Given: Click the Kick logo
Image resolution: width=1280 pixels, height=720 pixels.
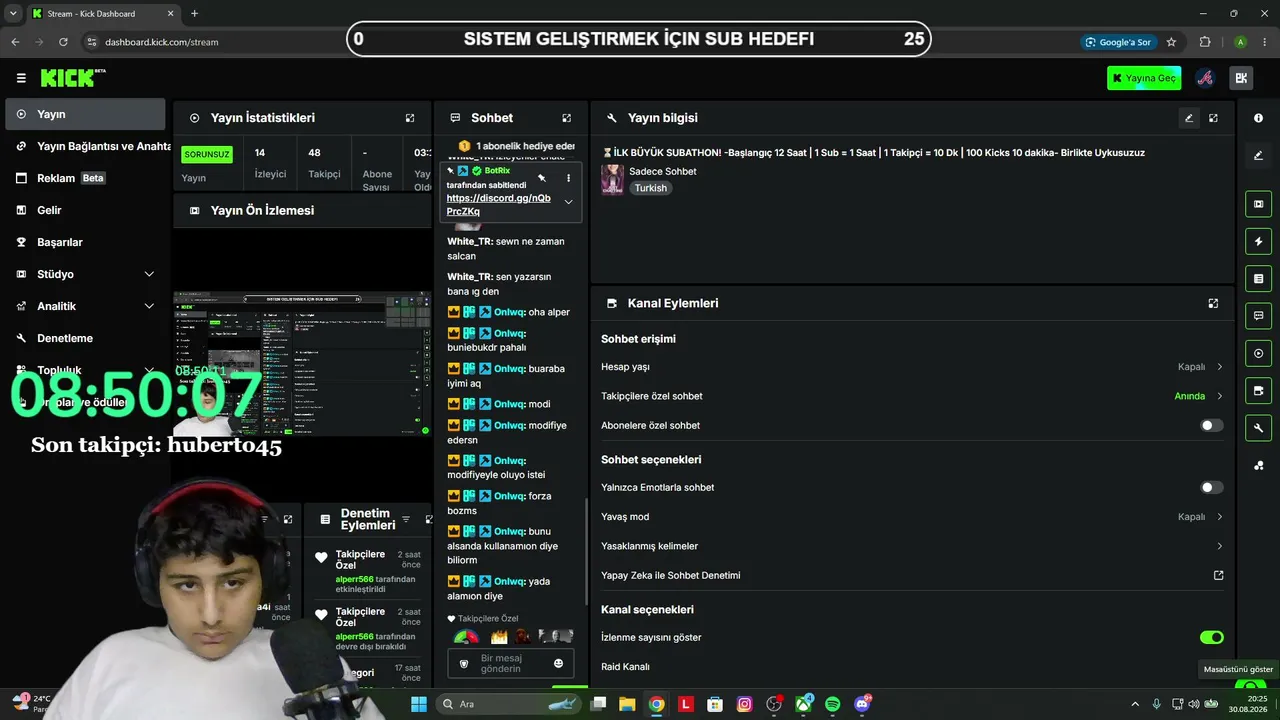Looking at the screenshot, I should coord(73,78).
